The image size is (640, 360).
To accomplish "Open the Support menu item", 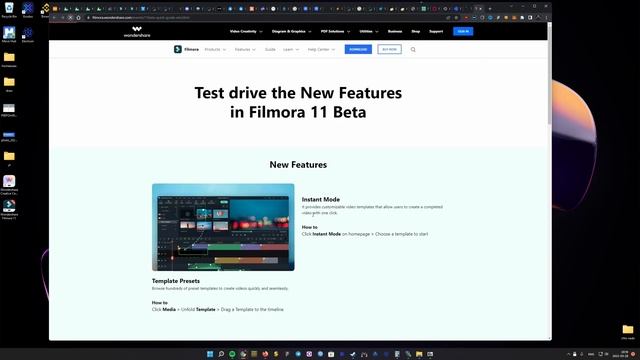I will click(x=436, y=31).
